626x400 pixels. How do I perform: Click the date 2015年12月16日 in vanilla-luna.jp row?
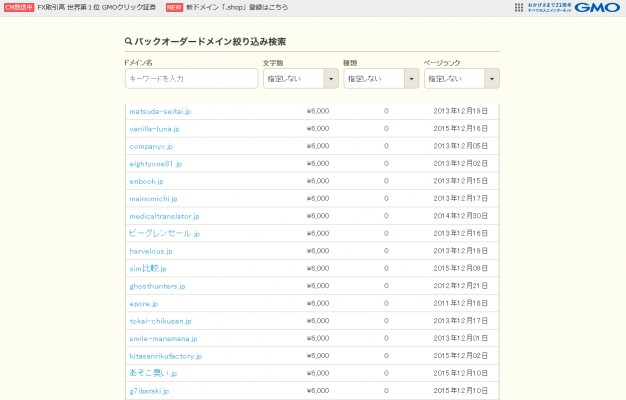coord(461,129)
